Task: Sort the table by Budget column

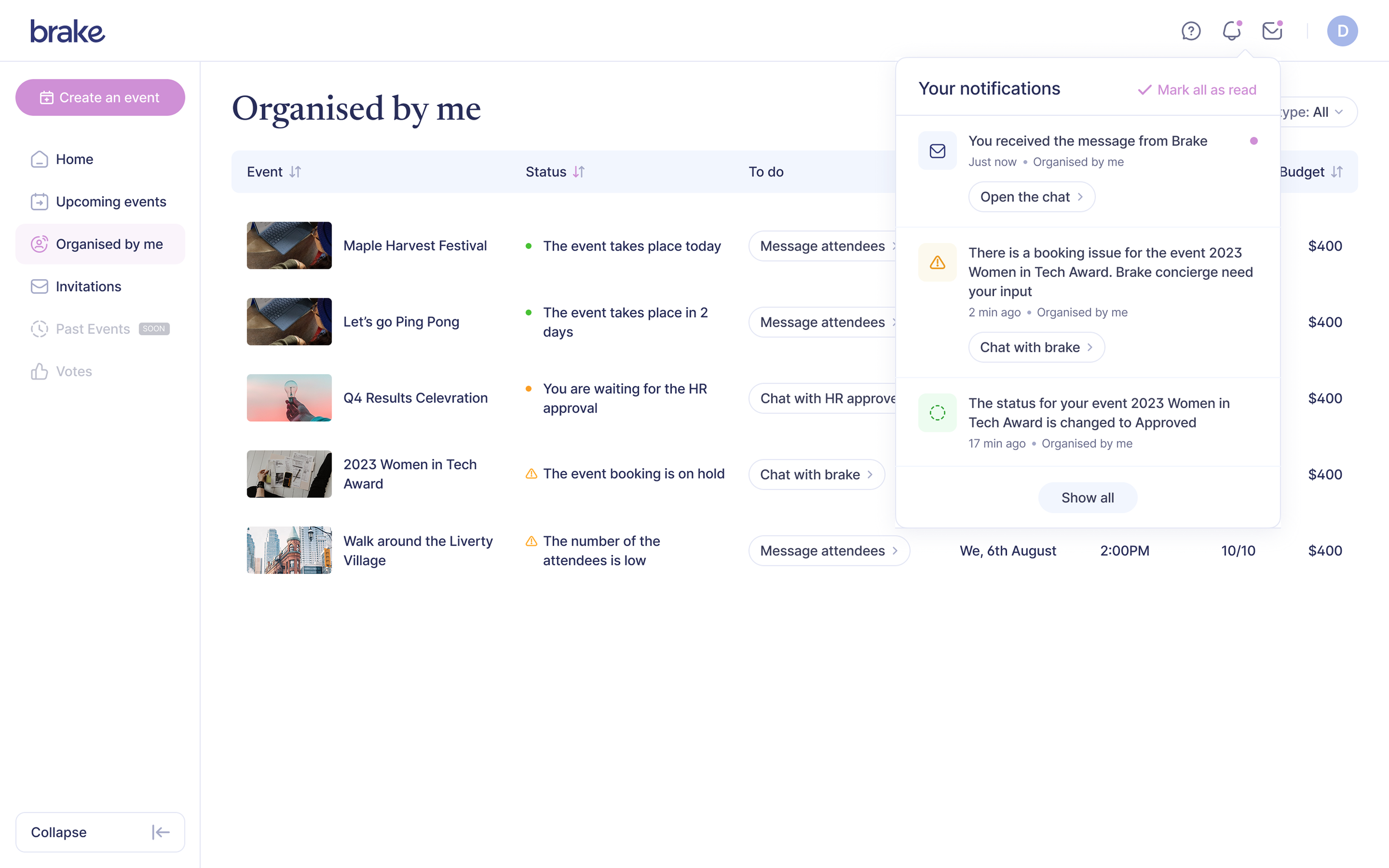Action: coord(1337,171)
